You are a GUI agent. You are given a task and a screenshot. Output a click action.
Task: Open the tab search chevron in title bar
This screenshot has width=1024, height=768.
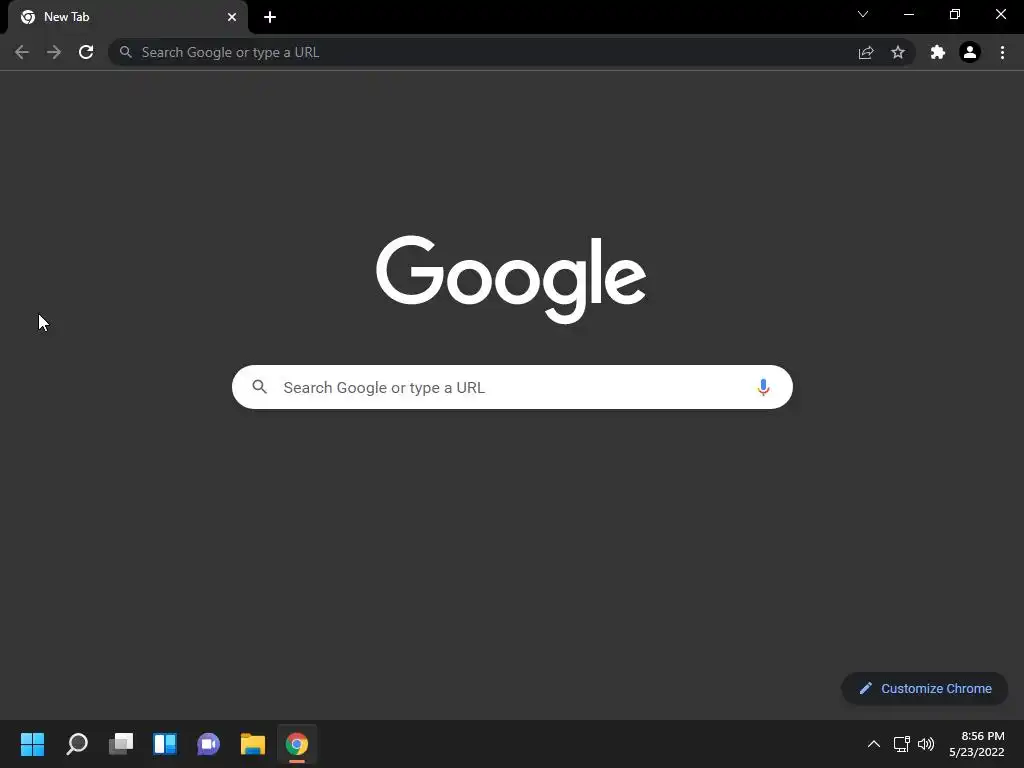863,14
